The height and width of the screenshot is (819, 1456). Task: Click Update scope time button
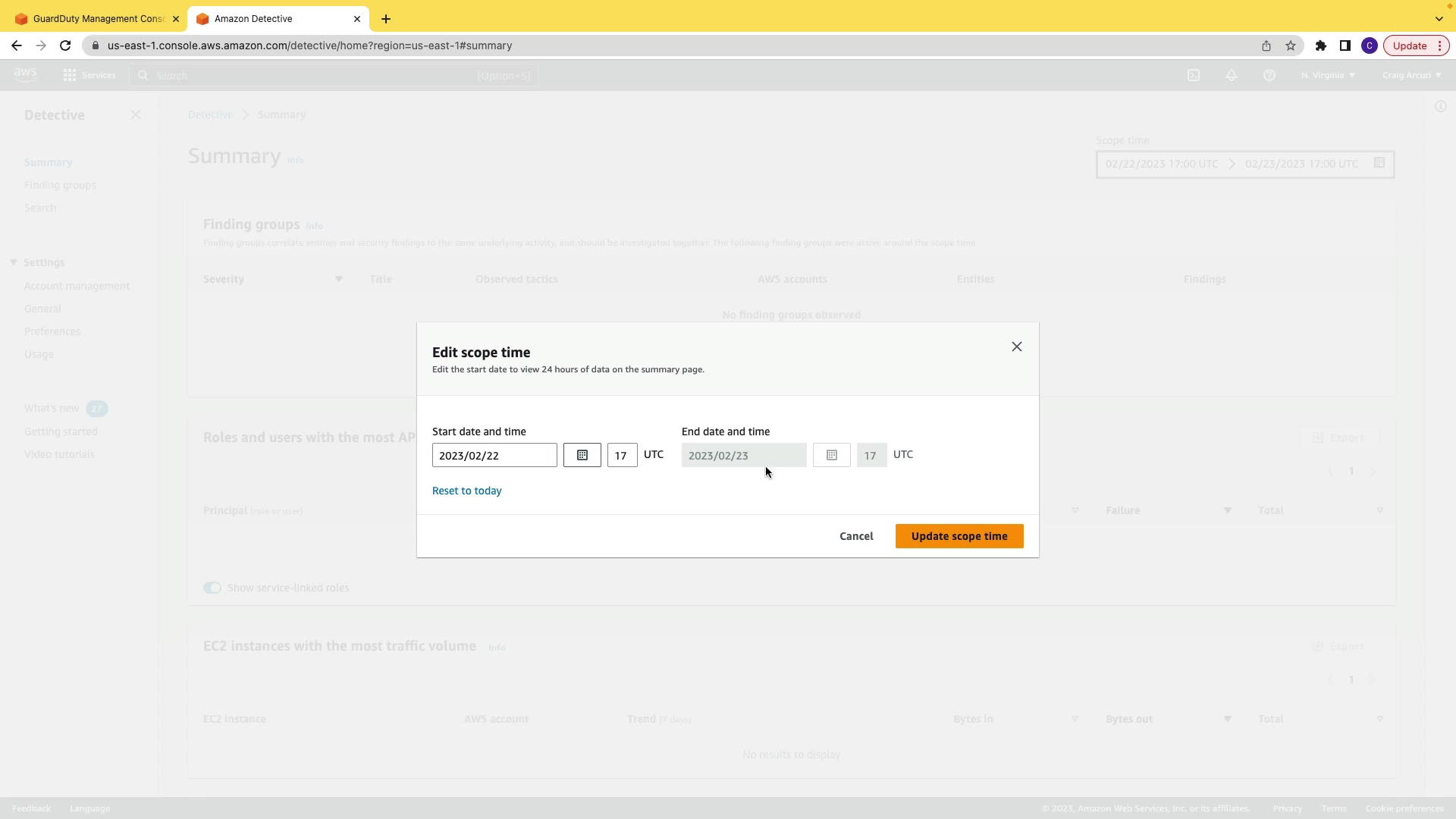point(959,536)
